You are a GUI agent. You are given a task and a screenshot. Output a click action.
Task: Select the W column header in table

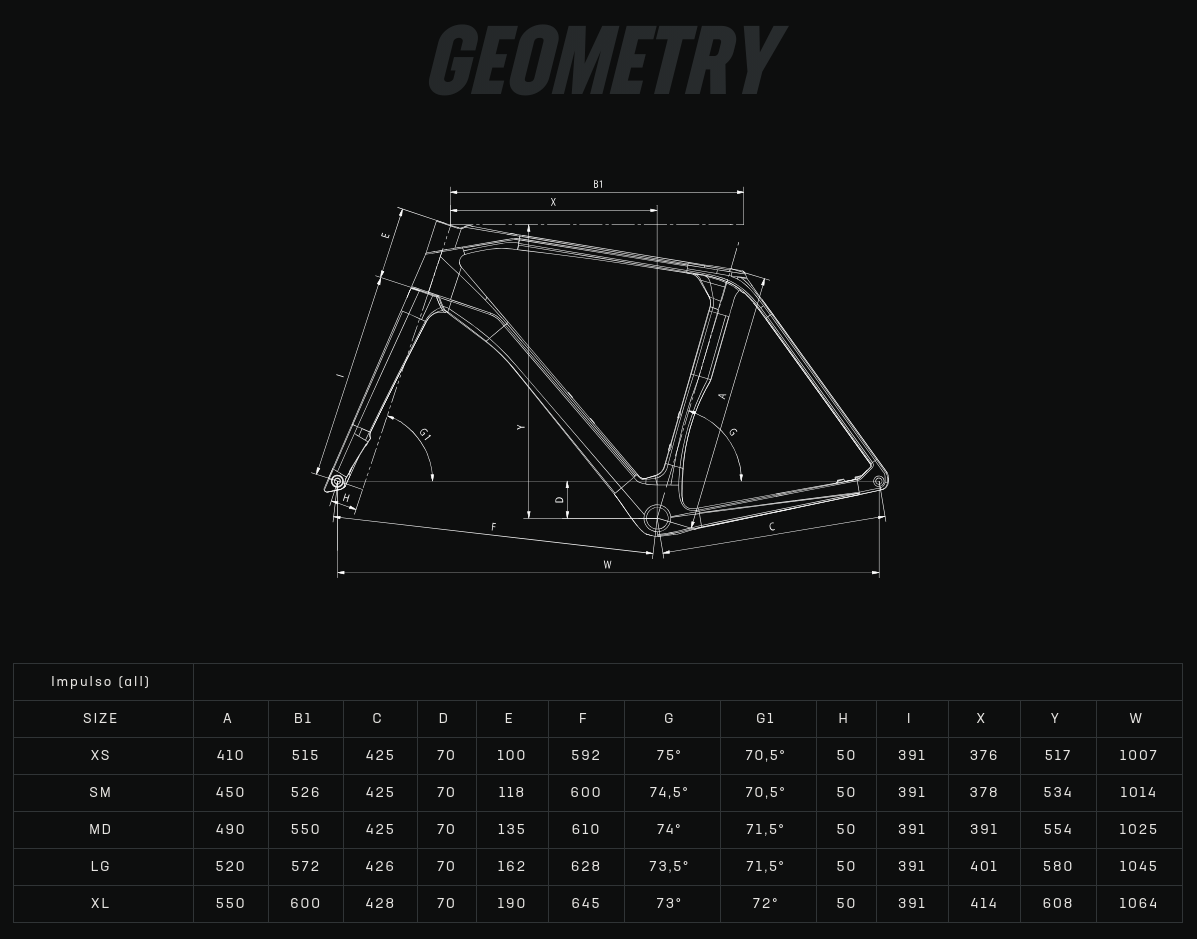click(x=1136, y=719)
